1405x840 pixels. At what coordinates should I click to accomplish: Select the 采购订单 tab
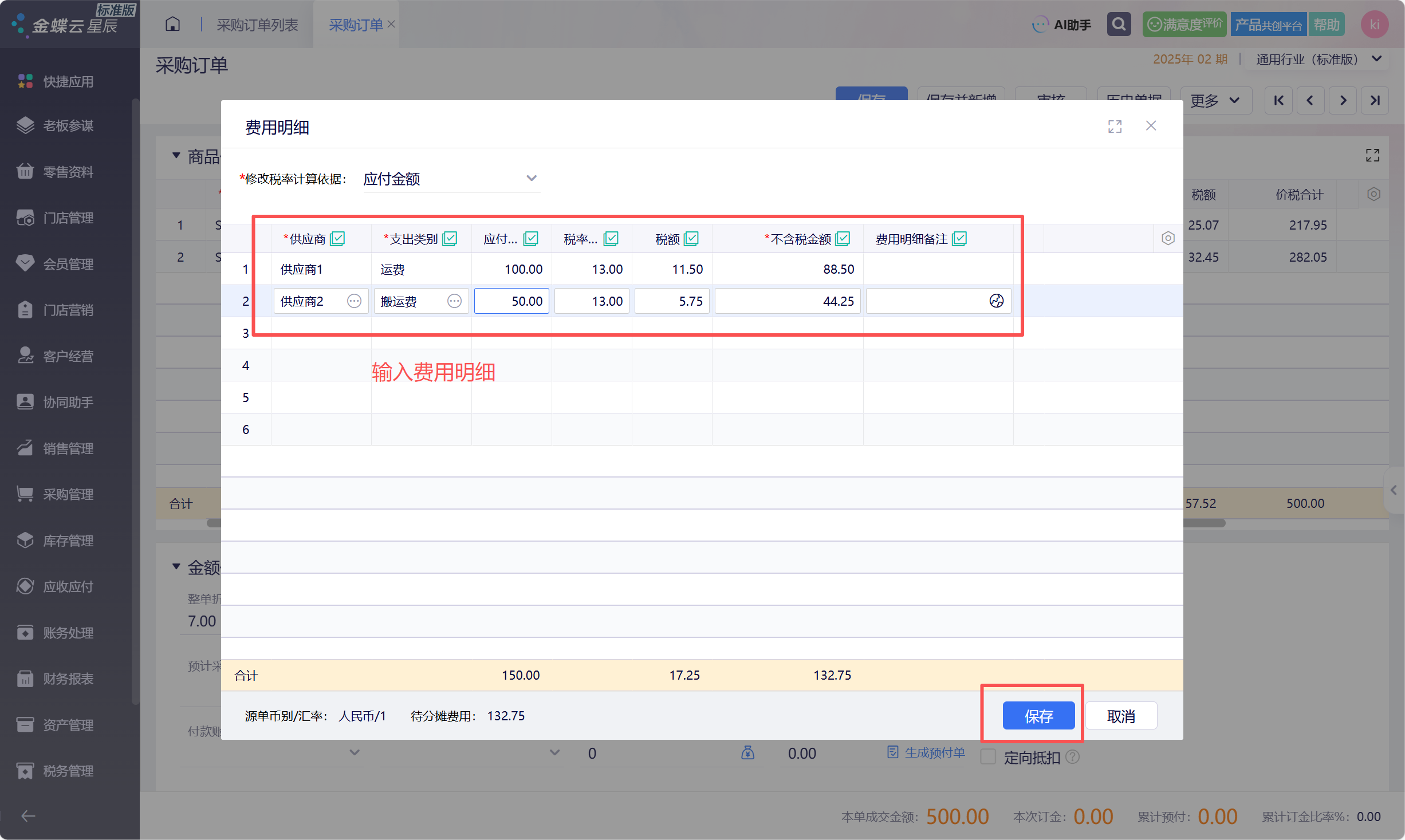coord(356,25)
